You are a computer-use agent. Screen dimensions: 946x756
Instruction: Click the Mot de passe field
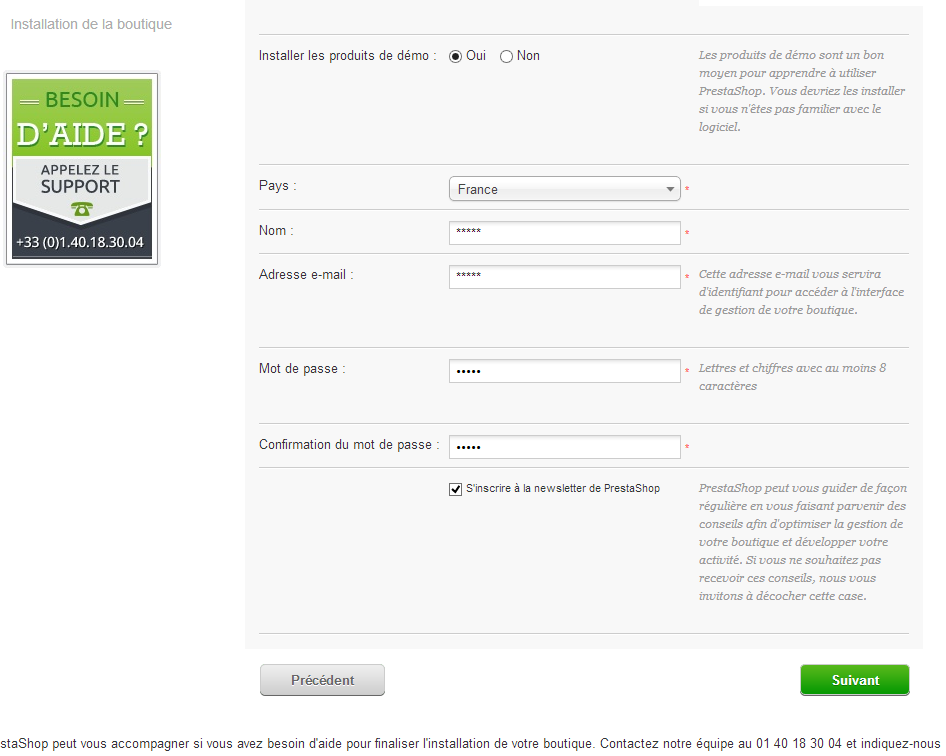coord(565,371)
